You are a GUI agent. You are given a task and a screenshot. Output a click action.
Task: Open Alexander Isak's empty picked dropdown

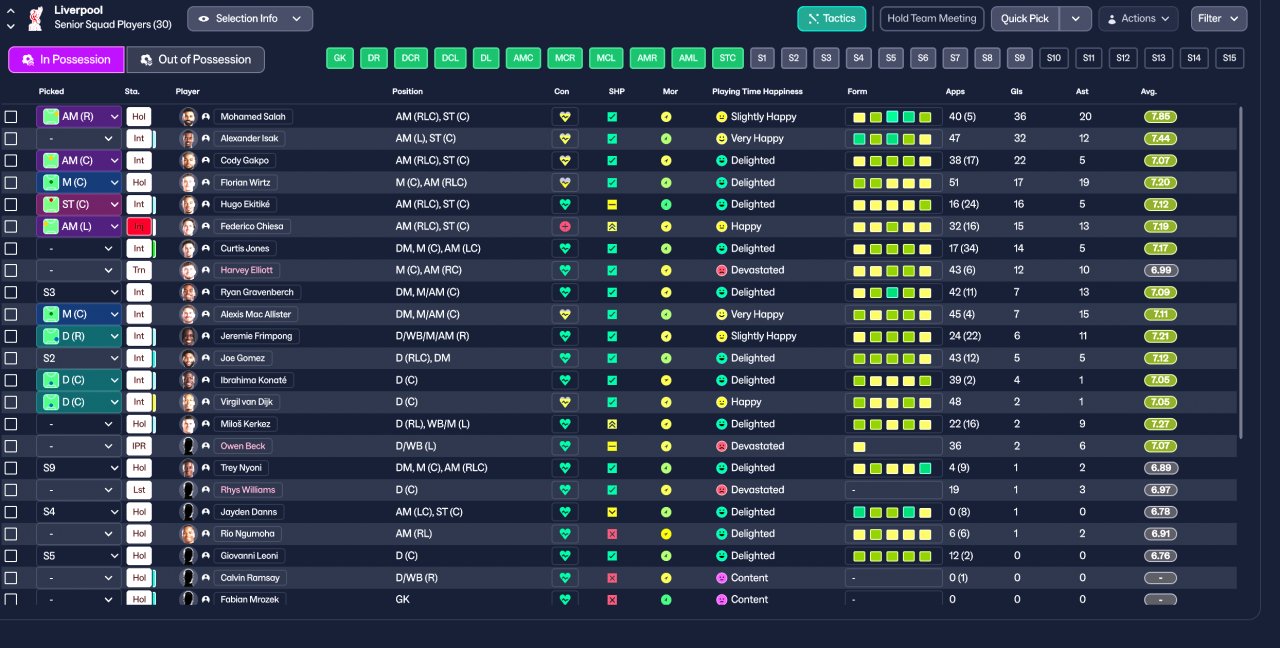click(x=79, y=138)
